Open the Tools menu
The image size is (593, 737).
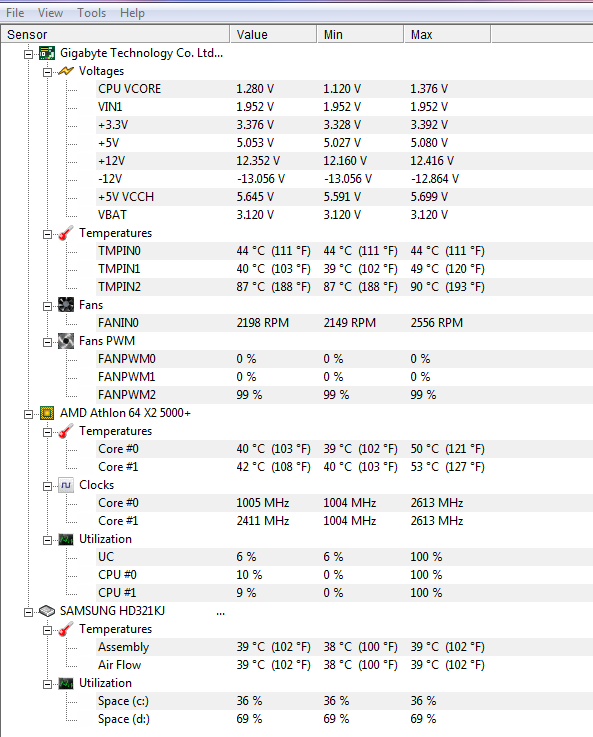point(92,13)
